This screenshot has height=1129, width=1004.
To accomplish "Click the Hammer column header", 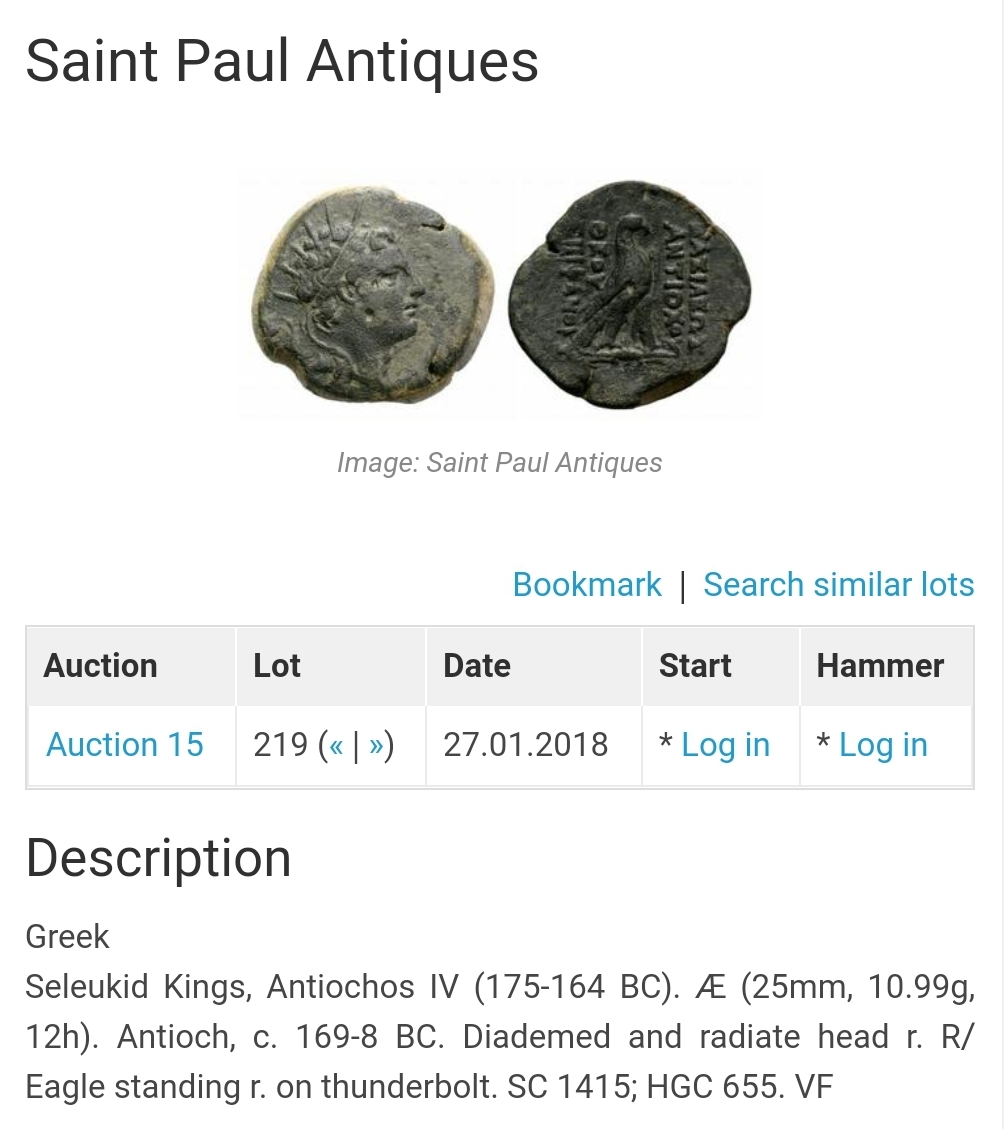I will (880, 665).
